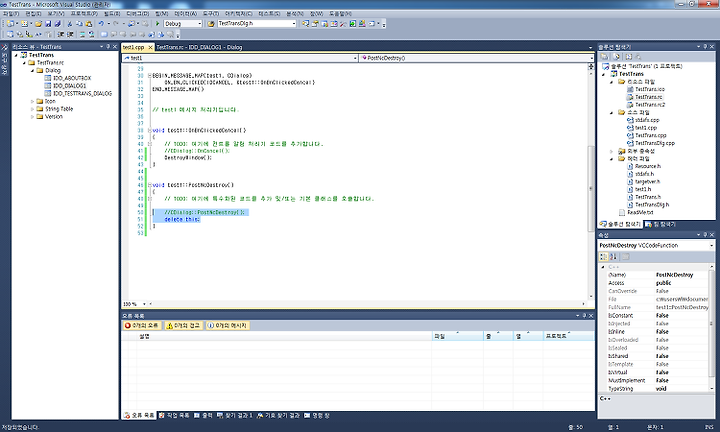This screenshot has height=432, width=720.
Task: Open the File menu in menu bar
Action: 11,14
